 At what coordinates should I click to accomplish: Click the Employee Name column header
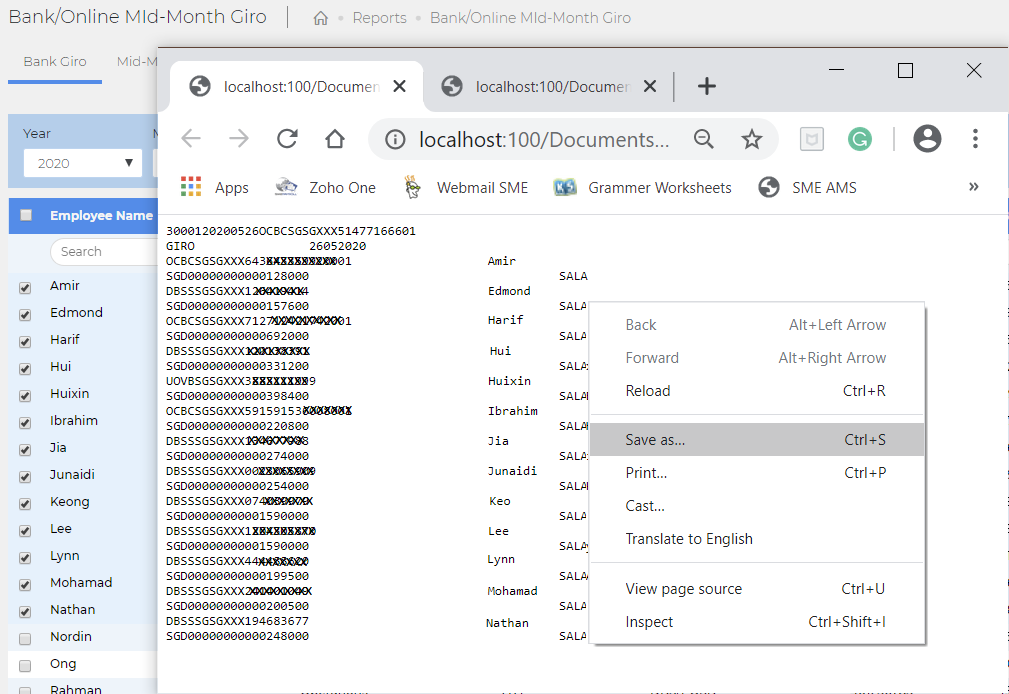[x=102, y=216]
